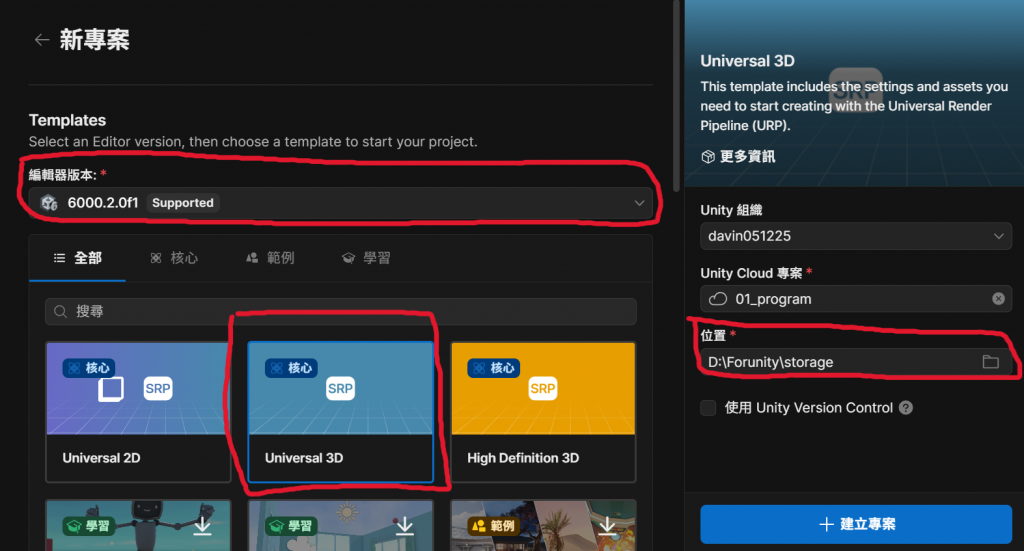Screen dimensions: 1024x551
Task: Switch to the 範例 tab
Action: point(270,258)
